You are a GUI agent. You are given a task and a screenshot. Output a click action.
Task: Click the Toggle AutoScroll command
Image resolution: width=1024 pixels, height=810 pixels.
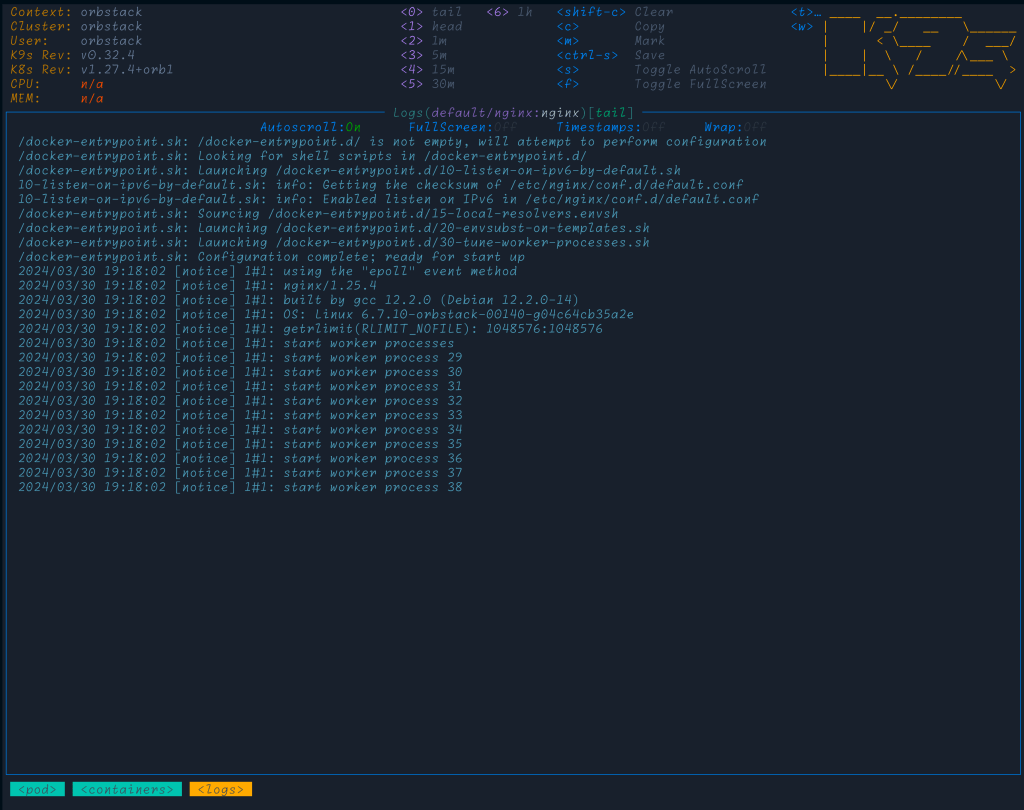pyautogui.click(x=700, y=70)
